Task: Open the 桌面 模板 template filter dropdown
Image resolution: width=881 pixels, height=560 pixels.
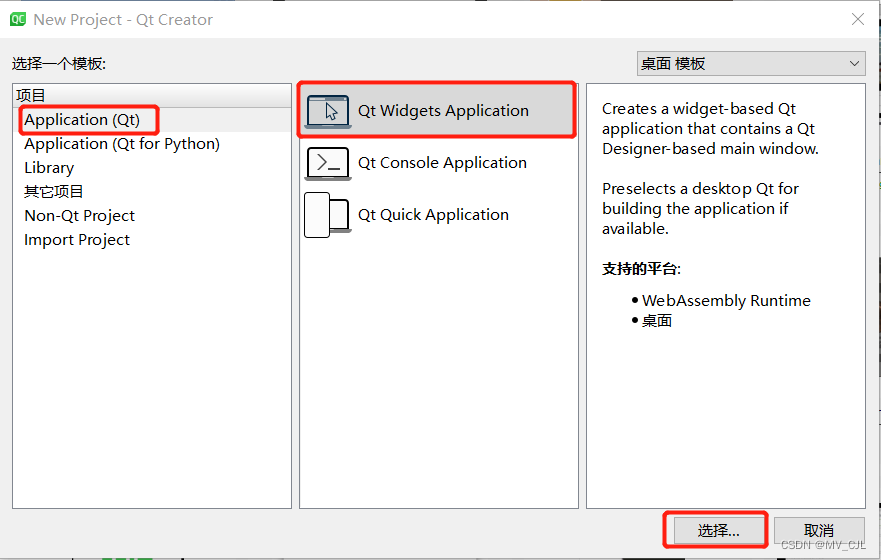Action: [x=751, y=63]
